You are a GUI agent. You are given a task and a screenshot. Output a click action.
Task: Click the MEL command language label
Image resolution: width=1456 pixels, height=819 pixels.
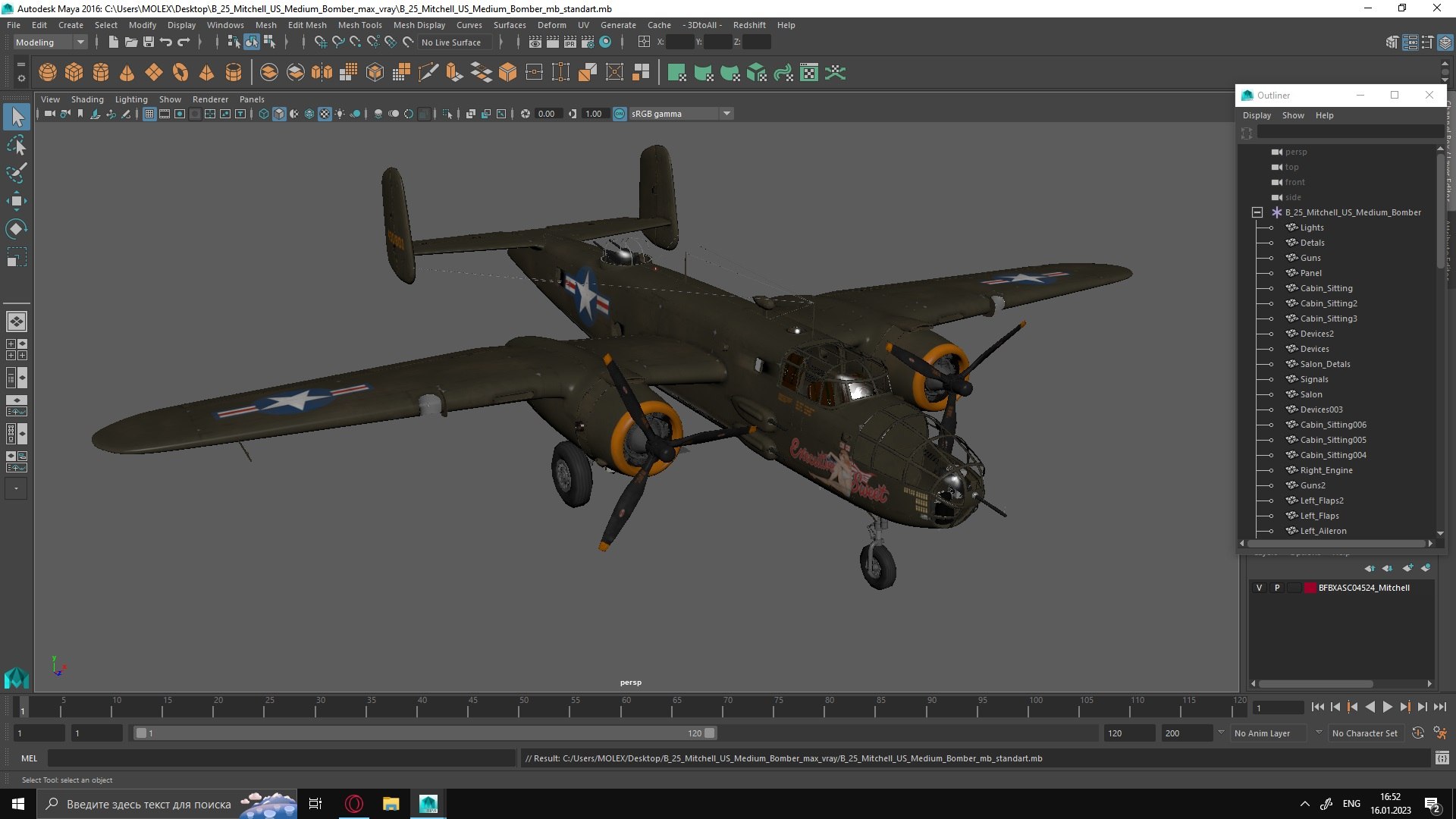click(29, 758)
